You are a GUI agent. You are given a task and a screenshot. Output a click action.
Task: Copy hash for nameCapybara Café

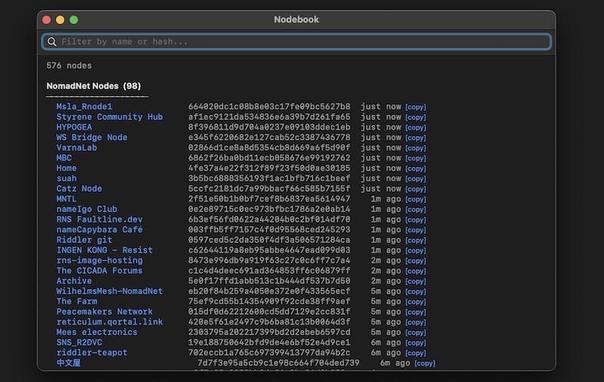[x=416, y=230]
